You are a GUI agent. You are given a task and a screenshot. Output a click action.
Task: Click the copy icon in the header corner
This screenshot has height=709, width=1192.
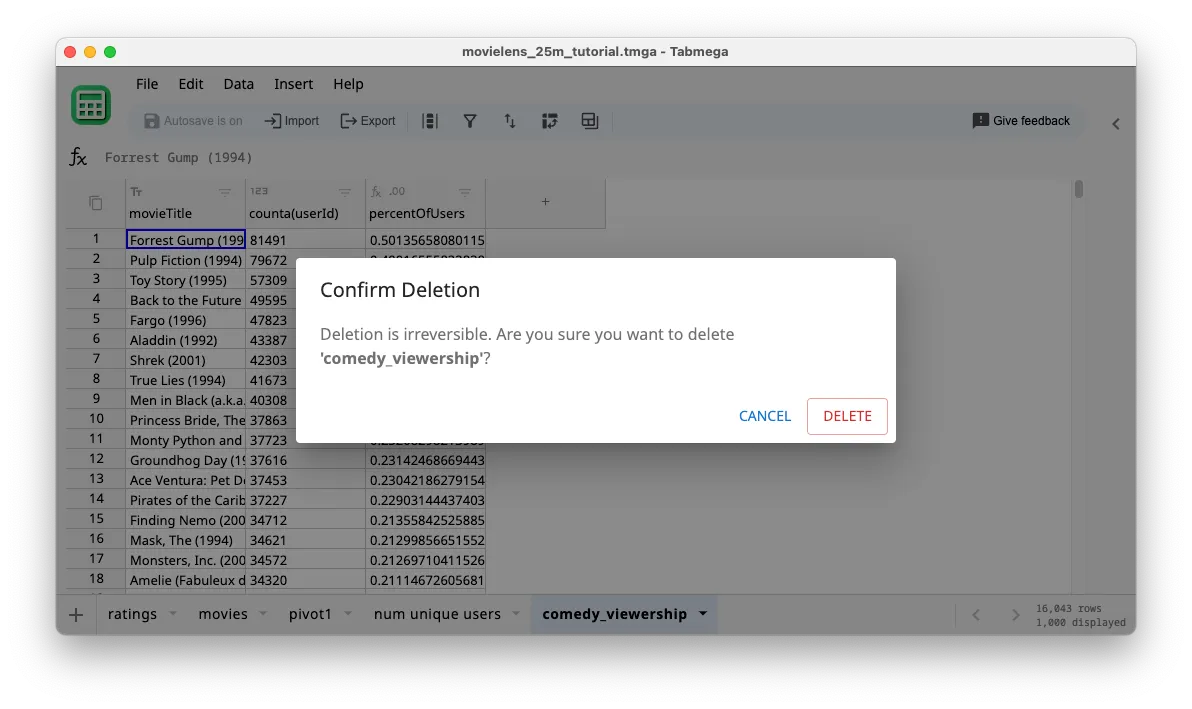[93, 201]
